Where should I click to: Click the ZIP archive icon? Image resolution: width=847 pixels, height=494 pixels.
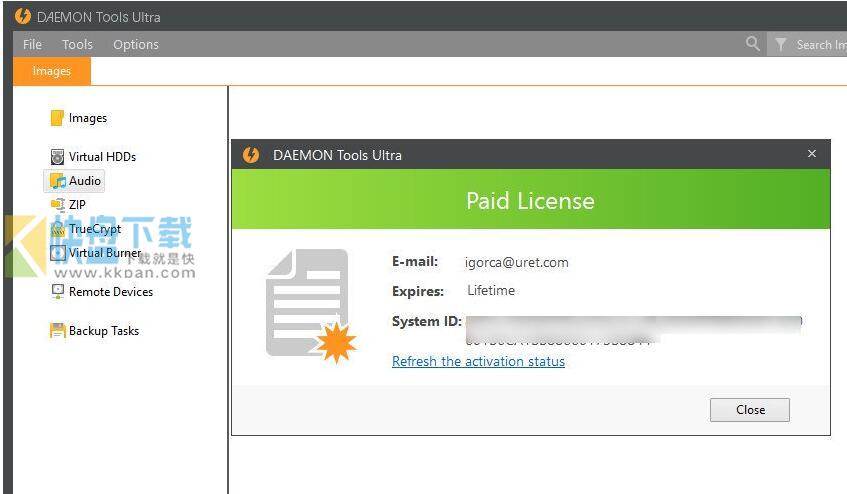[x=57, y=205]
